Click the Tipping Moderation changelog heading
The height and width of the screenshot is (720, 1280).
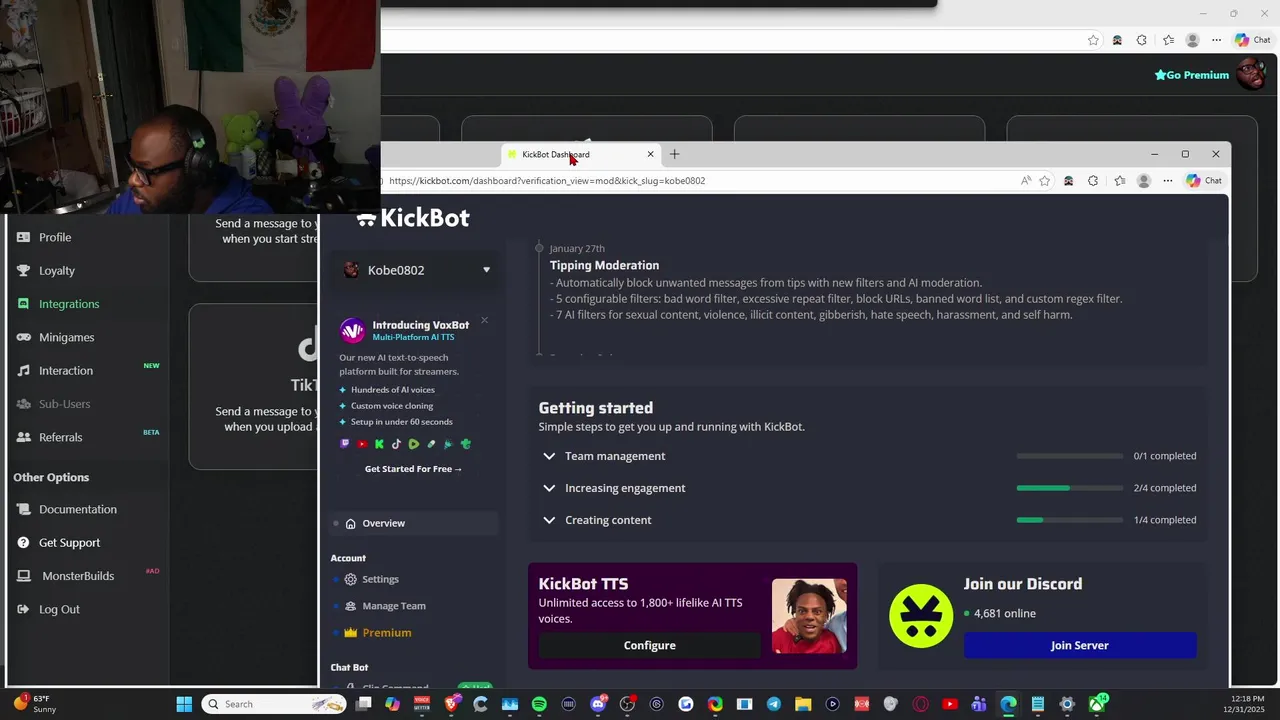604,265
